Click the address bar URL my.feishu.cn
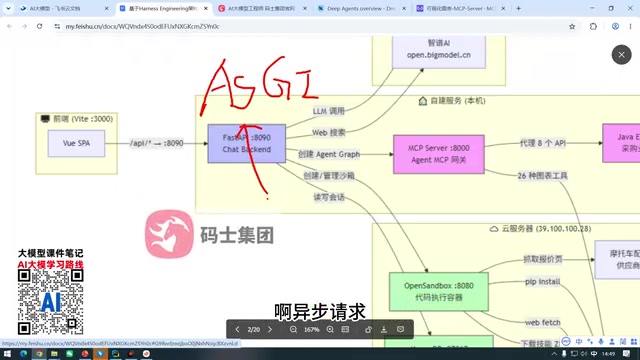This screenshot has height=360, width=640. click(x=142, y=26)
